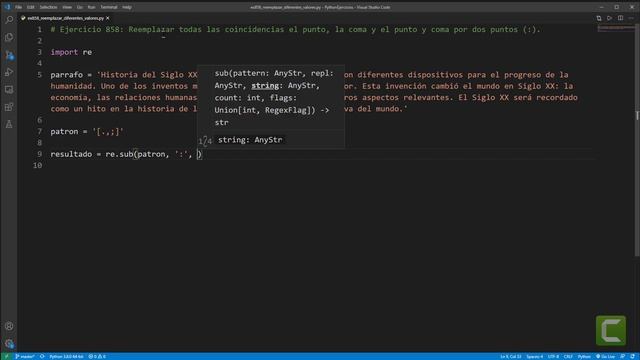Open notifications bell in status bar

click(x=632, y=356)
